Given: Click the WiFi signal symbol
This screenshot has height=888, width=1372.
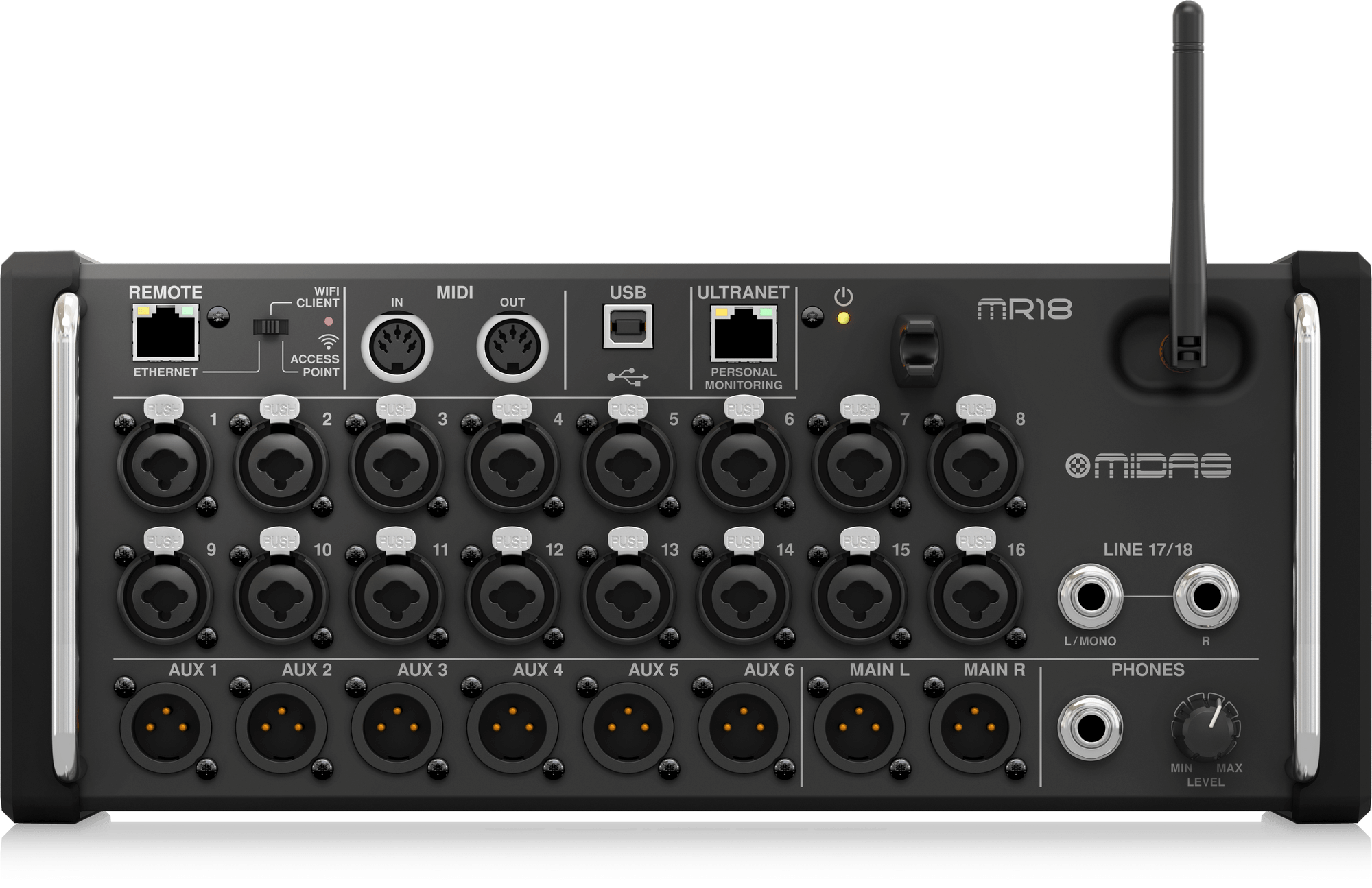Looking at the screenshot, I should click(329, 341).
